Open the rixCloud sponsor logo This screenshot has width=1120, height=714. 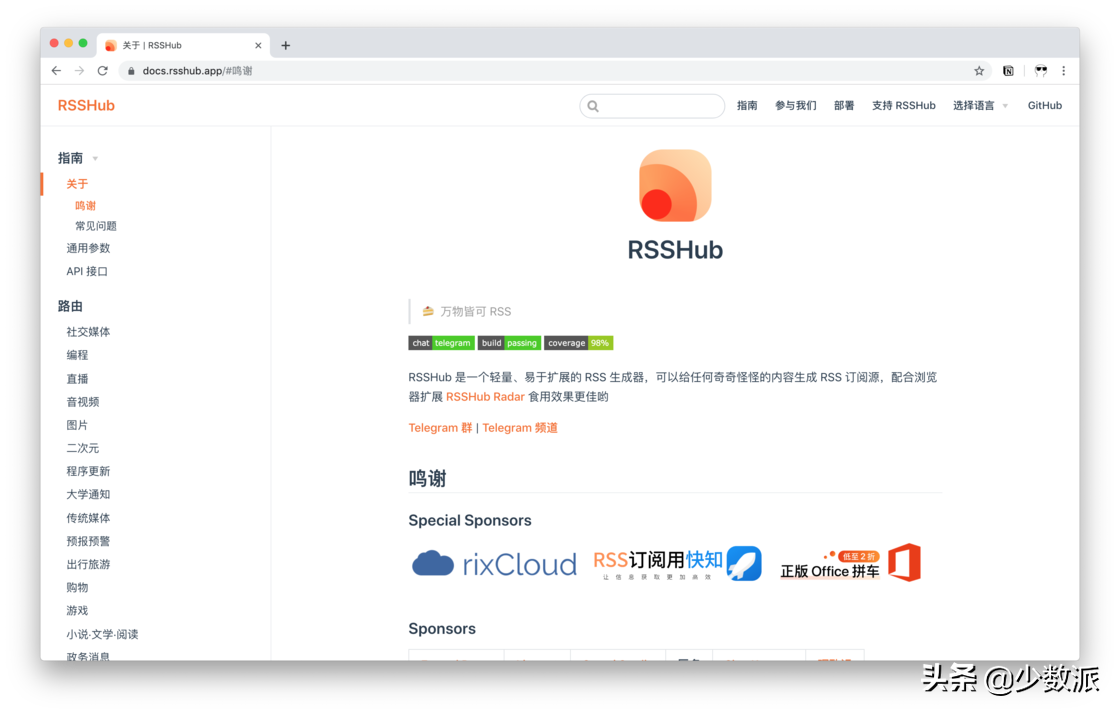pyautogui.click(x=494, y=564)
